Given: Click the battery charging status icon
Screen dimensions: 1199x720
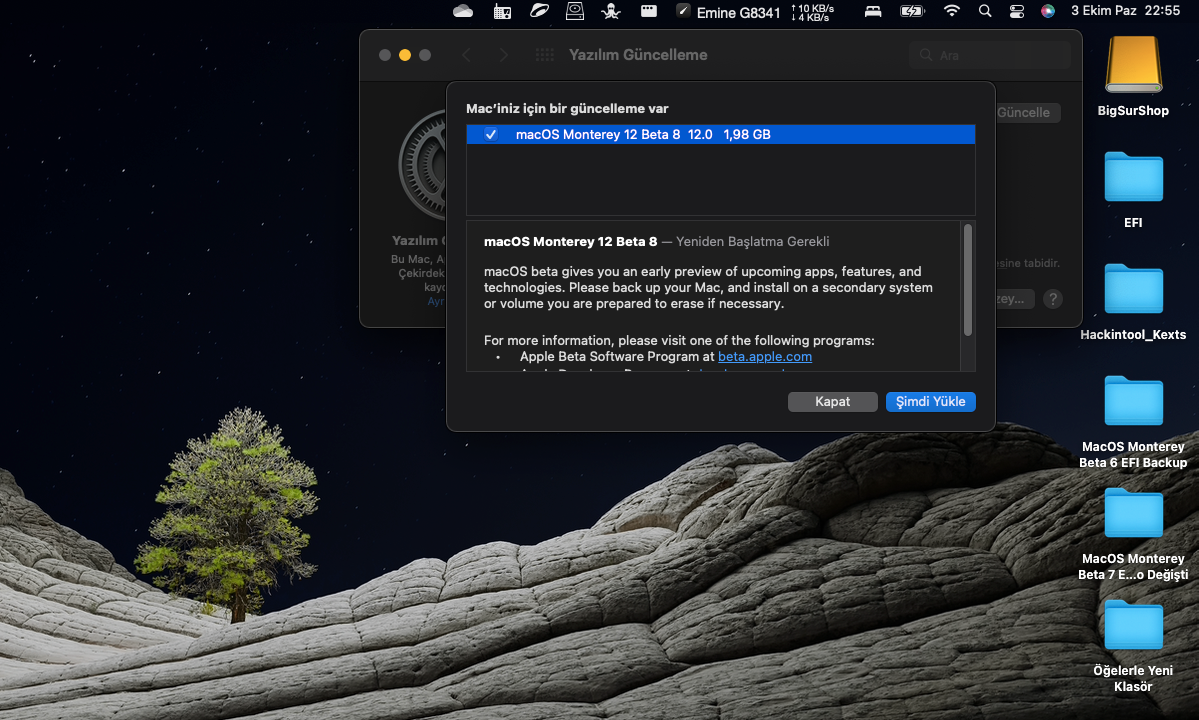Looking at the screenshot, I should click(x=911, y=11).
